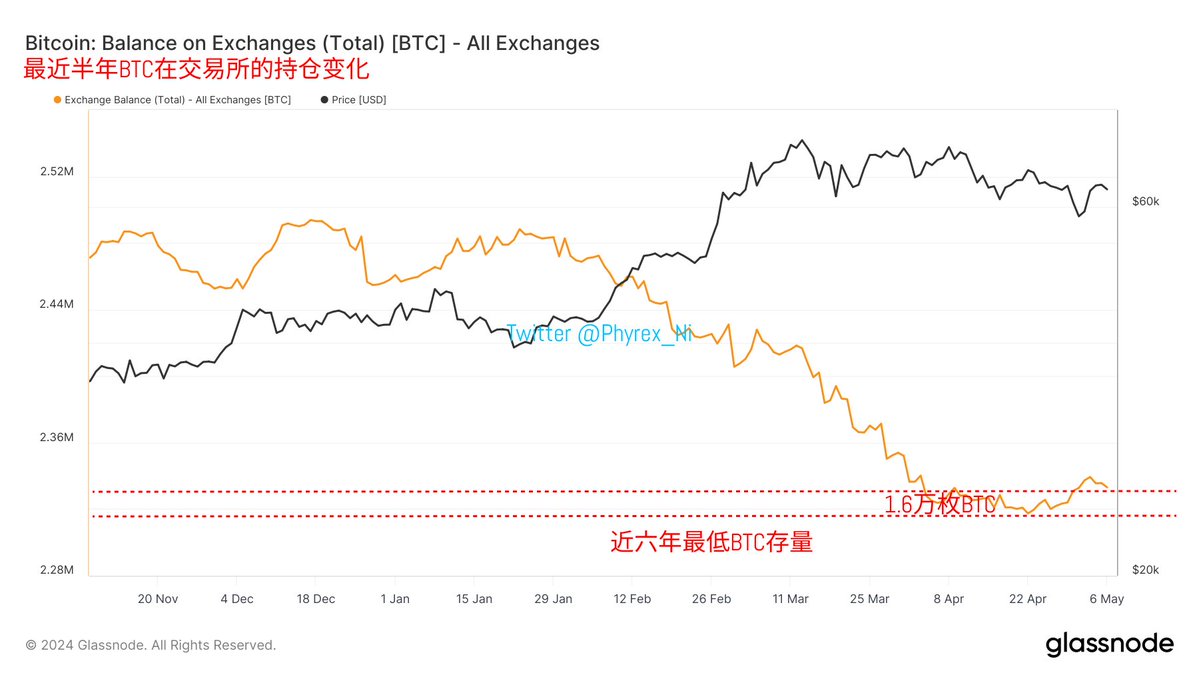Click the red Chinese subtitle 最近半年BTC在交易所的持仓变化
Image resolution: width=1199 pixels, height=675 pixels.
point(197,71)
